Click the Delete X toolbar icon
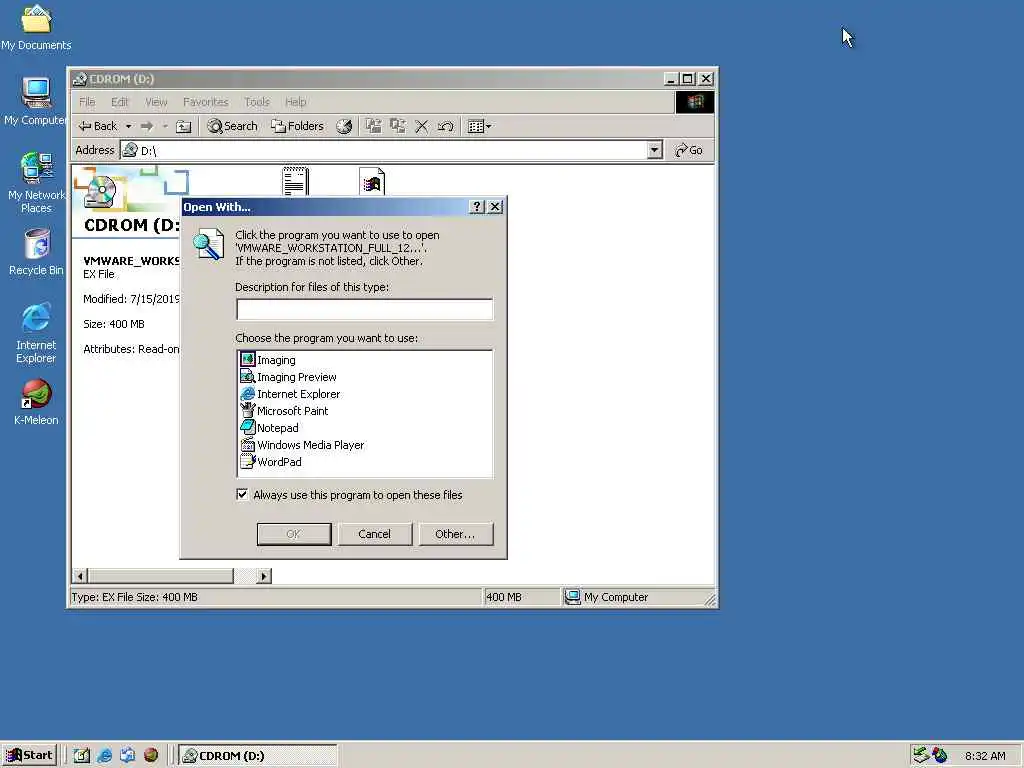The height and width of the screenshot is (768, 1024). click(x=422, y=126)
